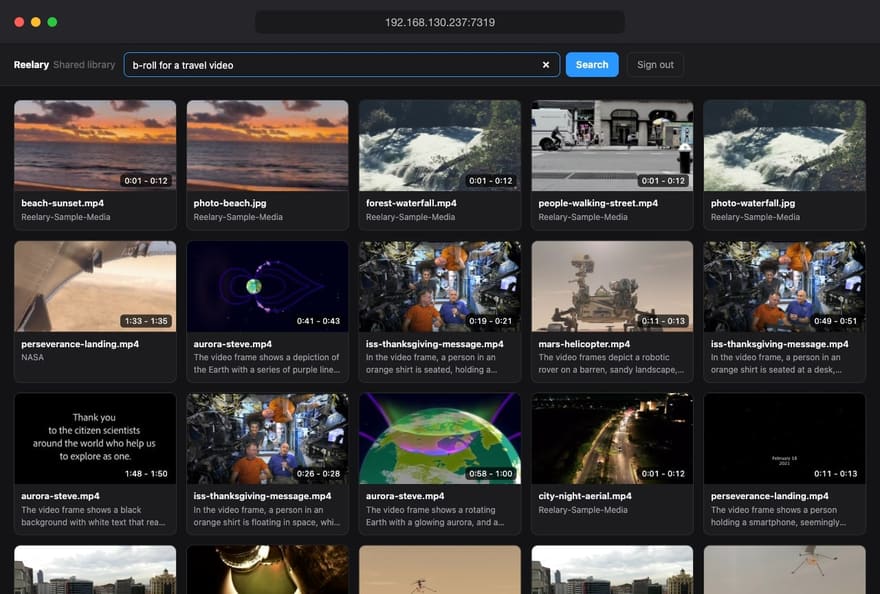Screen dimensions: 880x594
Task: Click the file name 'photo-beach.jpg'
Action: pyautogui.click(x=230, y=203)
